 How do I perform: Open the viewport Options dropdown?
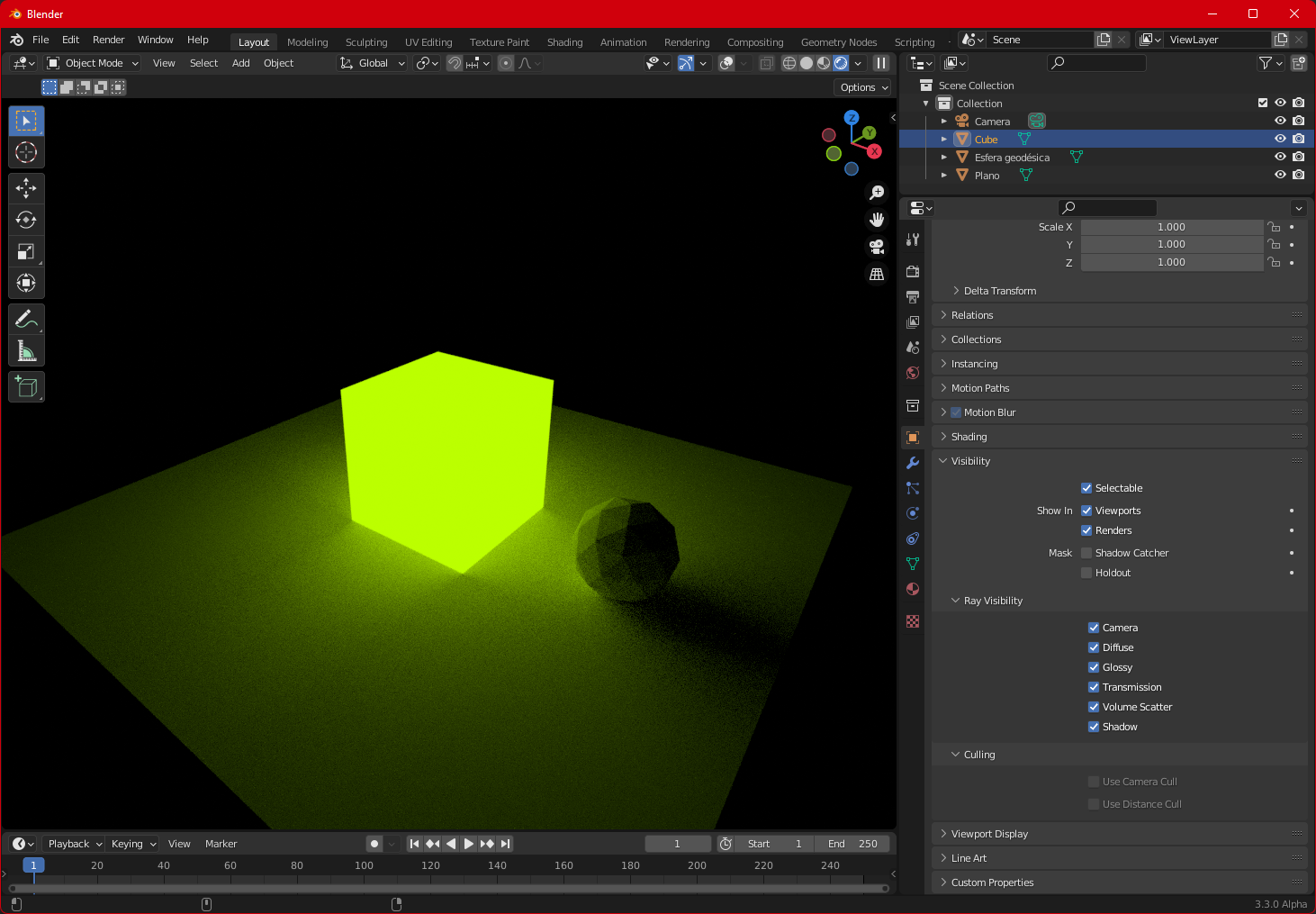tap(864, 87)
